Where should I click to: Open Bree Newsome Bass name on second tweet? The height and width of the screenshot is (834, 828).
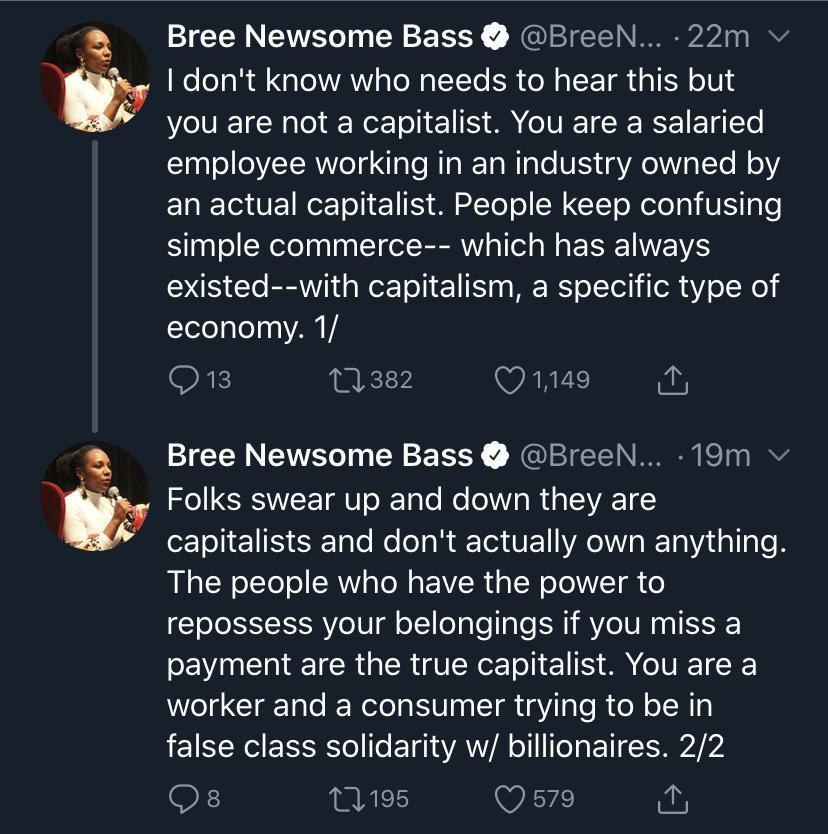point(320,456)
